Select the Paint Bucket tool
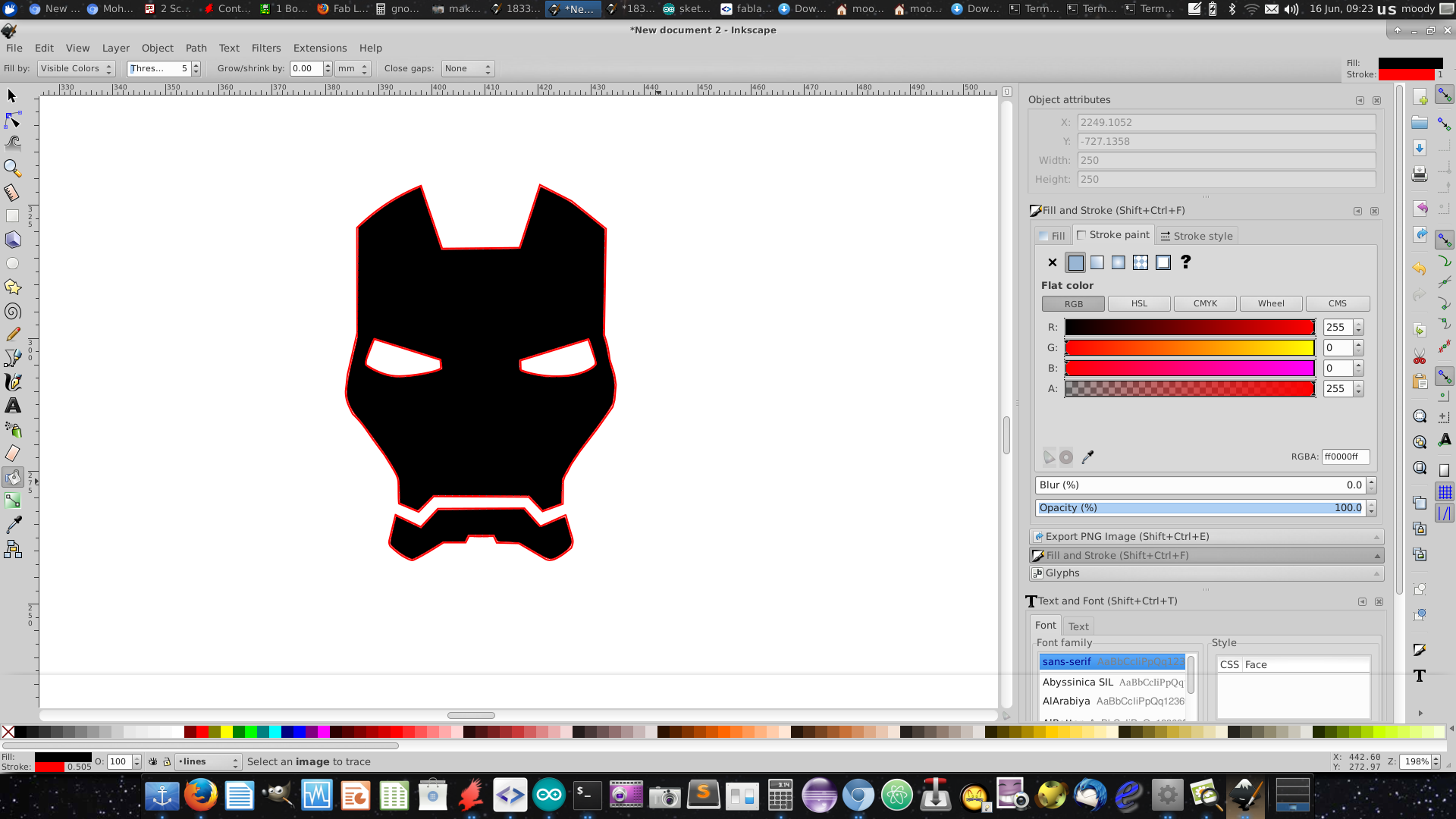The width and height of the screenshot is (1456, 819). coord(12,477)
